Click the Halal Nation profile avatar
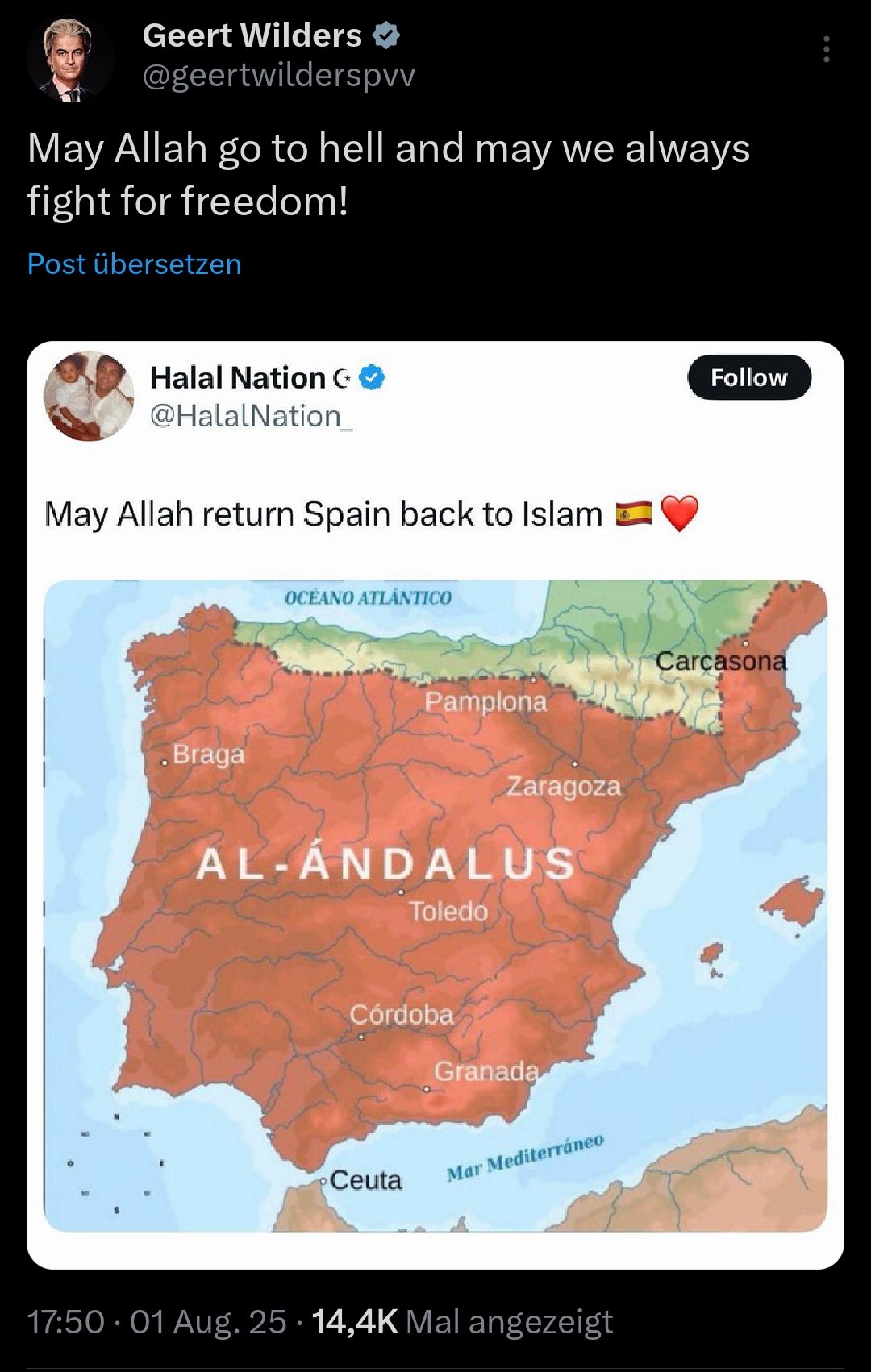The width and height of the screenshot is (871, 1372). click(x=90, y=397)
